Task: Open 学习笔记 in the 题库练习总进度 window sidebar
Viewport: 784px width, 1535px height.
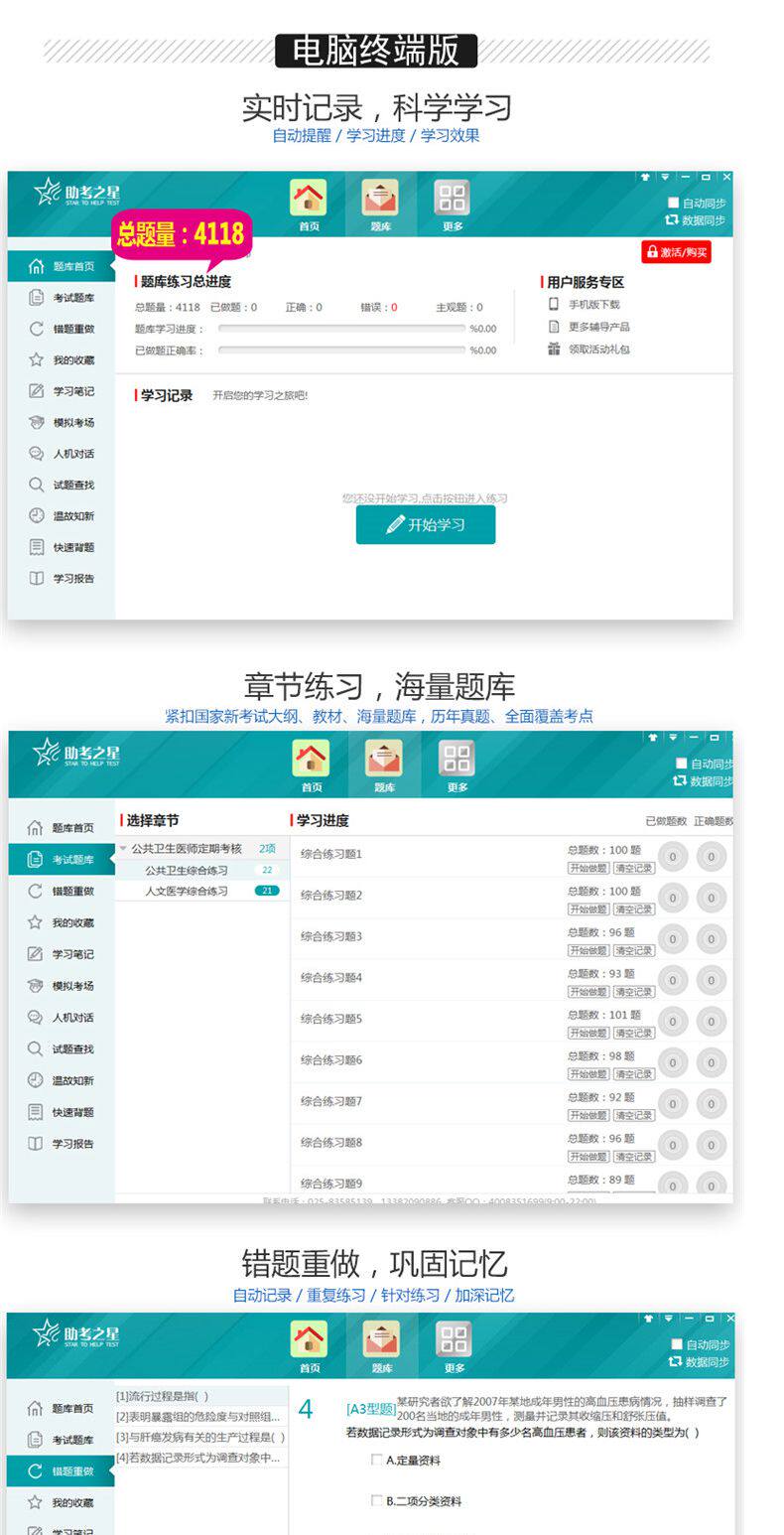Action: 62,391
